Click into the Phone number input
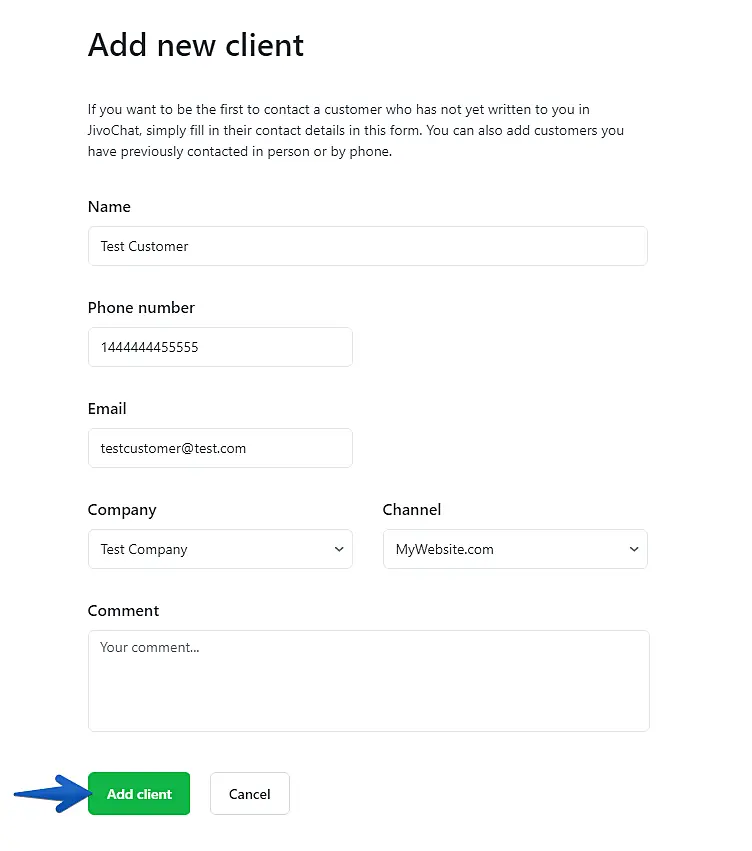Screen dimensions: 752x851 coord(220,347)
